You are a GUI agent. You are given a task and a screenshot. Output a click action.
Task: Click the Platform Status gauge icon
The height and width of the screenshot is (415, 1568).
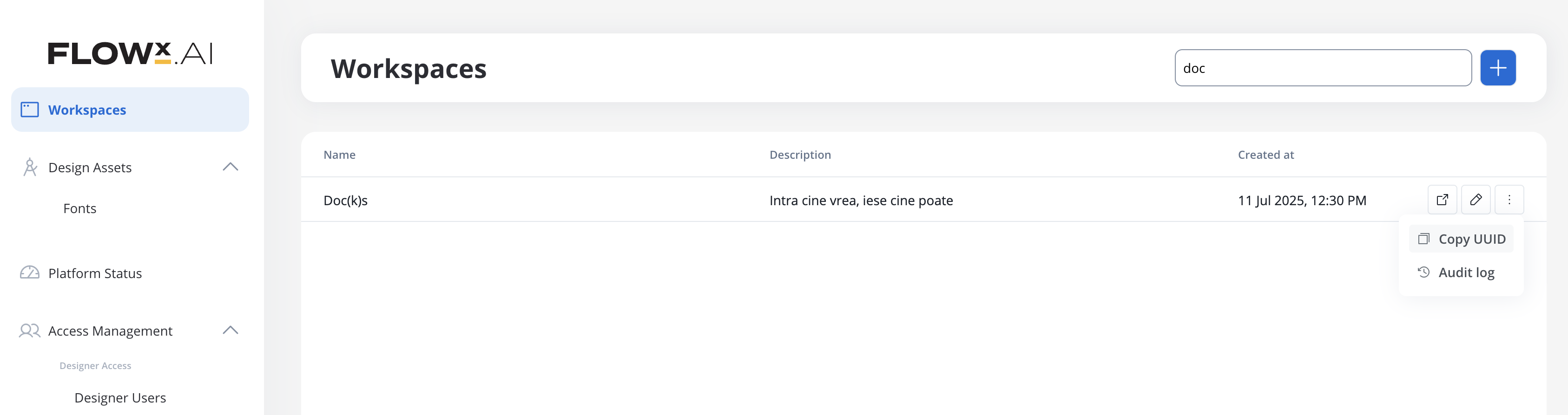(x=30, y=273)
